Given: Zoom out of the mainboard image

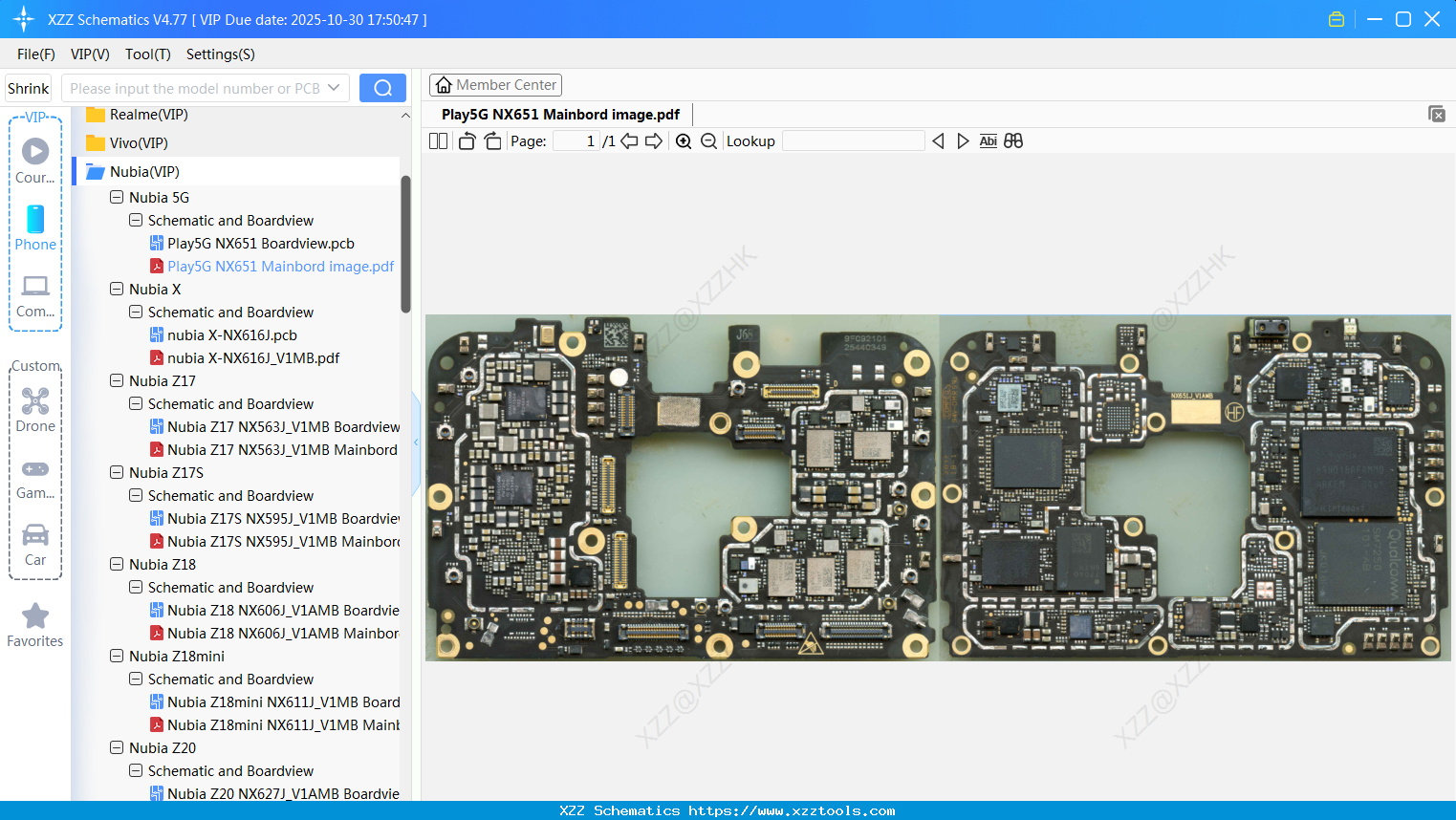Looking at the screenshot, I should tap(708, 140).
